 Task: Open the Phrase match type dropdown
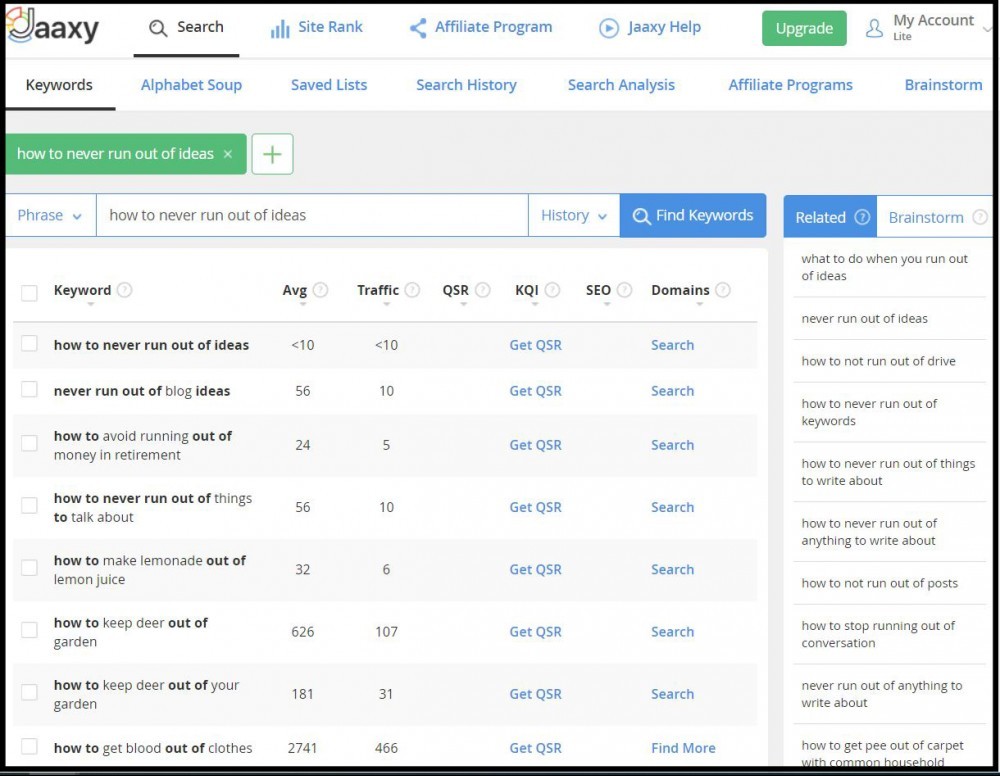click(x=50, y=216)
